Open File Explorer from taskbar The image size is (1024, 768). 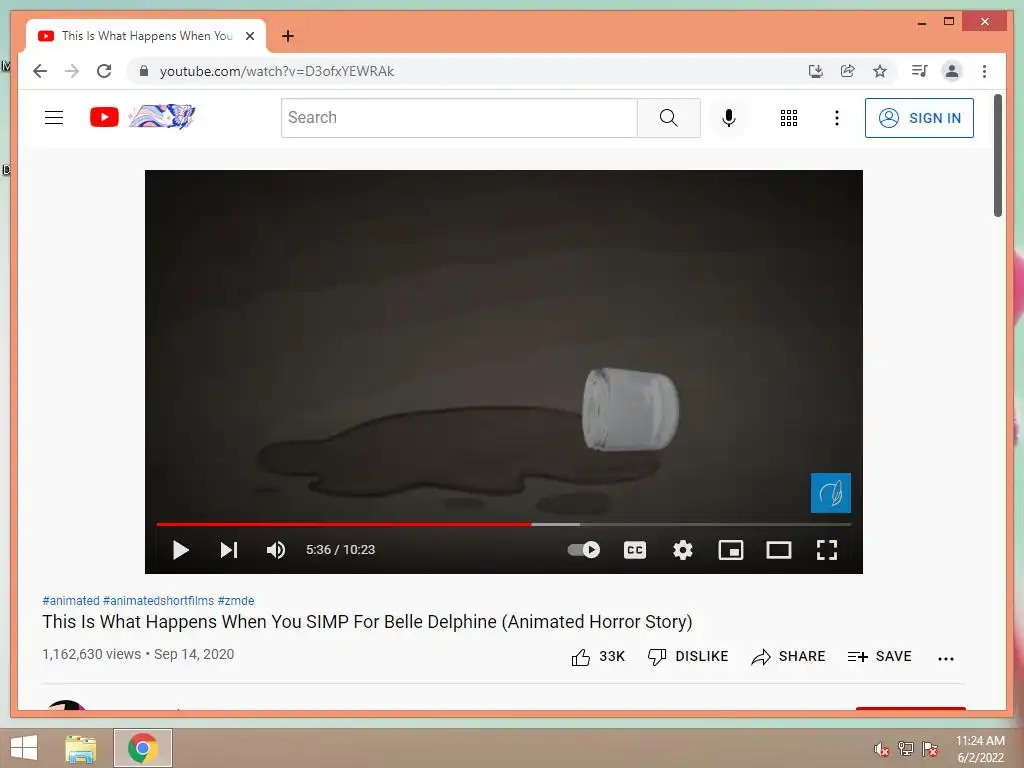(x=81, y=748)
